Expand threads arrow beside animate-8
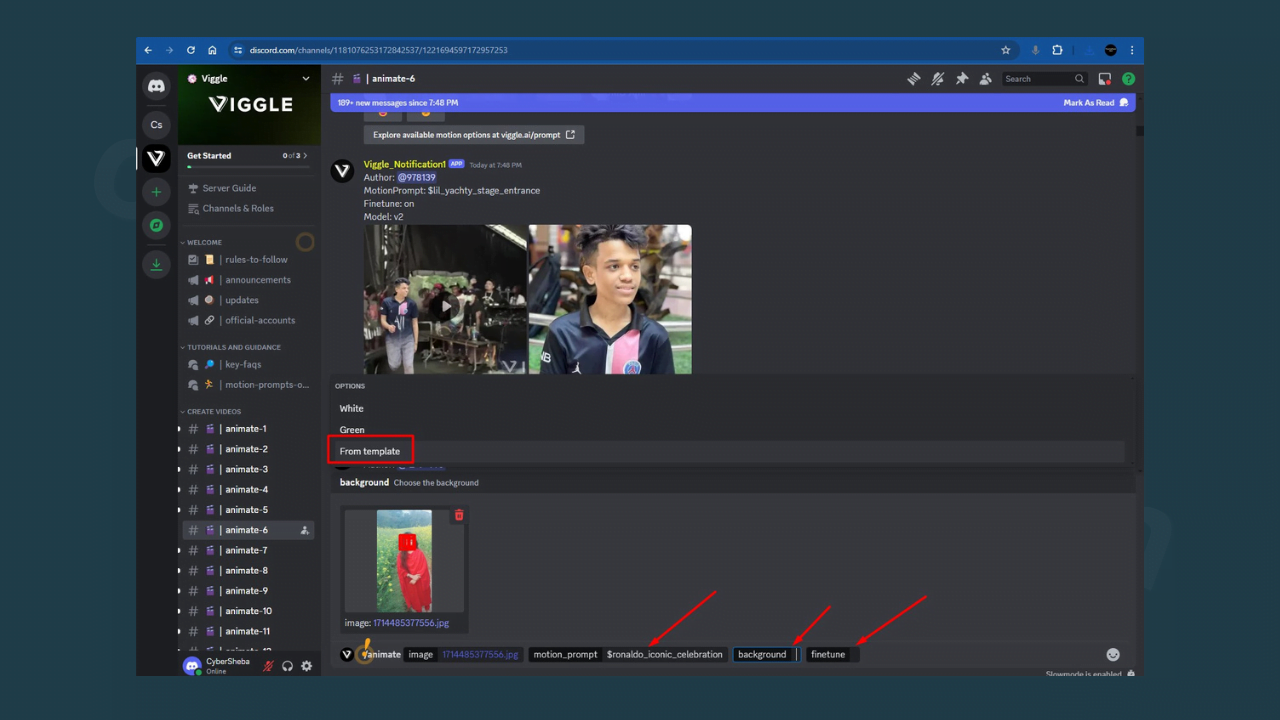The image size is (1280, 720). [180, 570]
